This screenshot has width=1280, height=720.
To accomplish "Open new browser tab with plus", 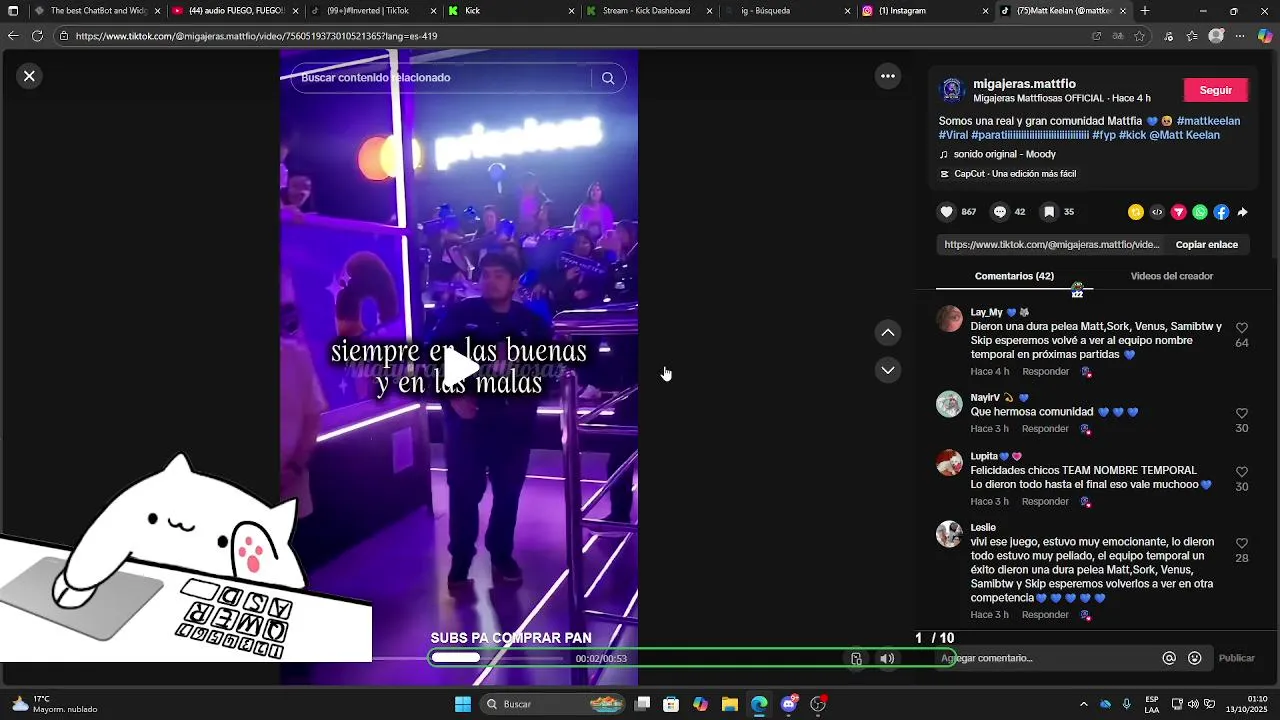I will [x=1145, y=11].
